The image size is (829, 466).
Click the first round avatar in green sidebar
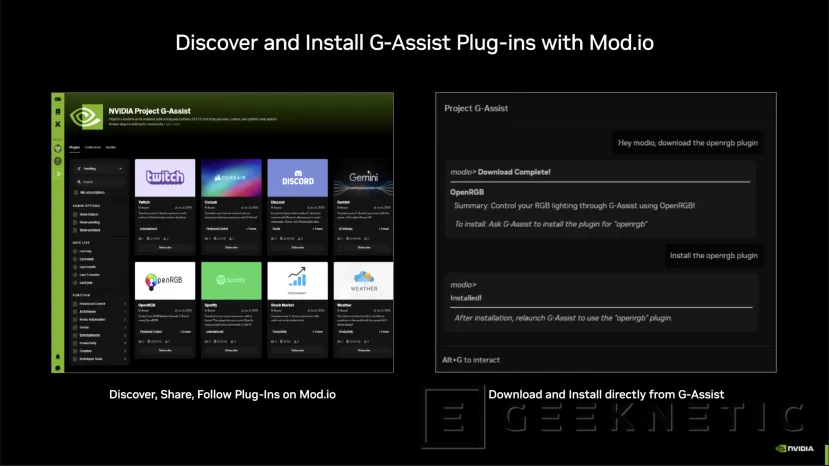coord(58,149)
